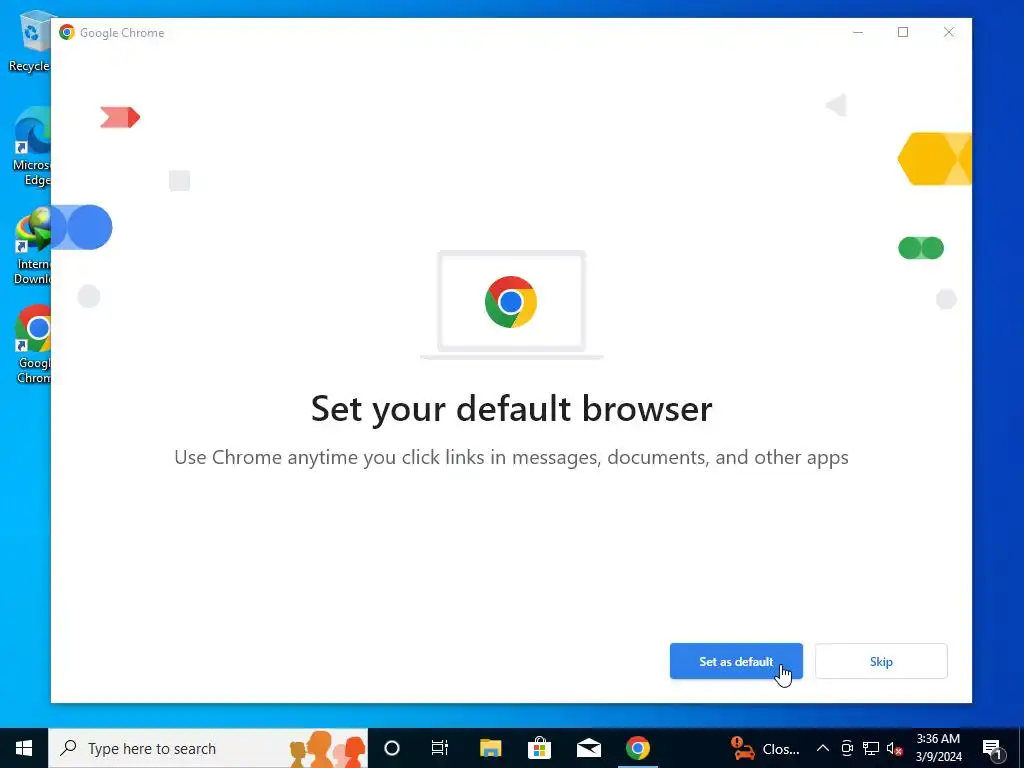Screen dimensions: 1024x768
Task: Open the clock showing 3:36 AM
Action: click(938, 748)
